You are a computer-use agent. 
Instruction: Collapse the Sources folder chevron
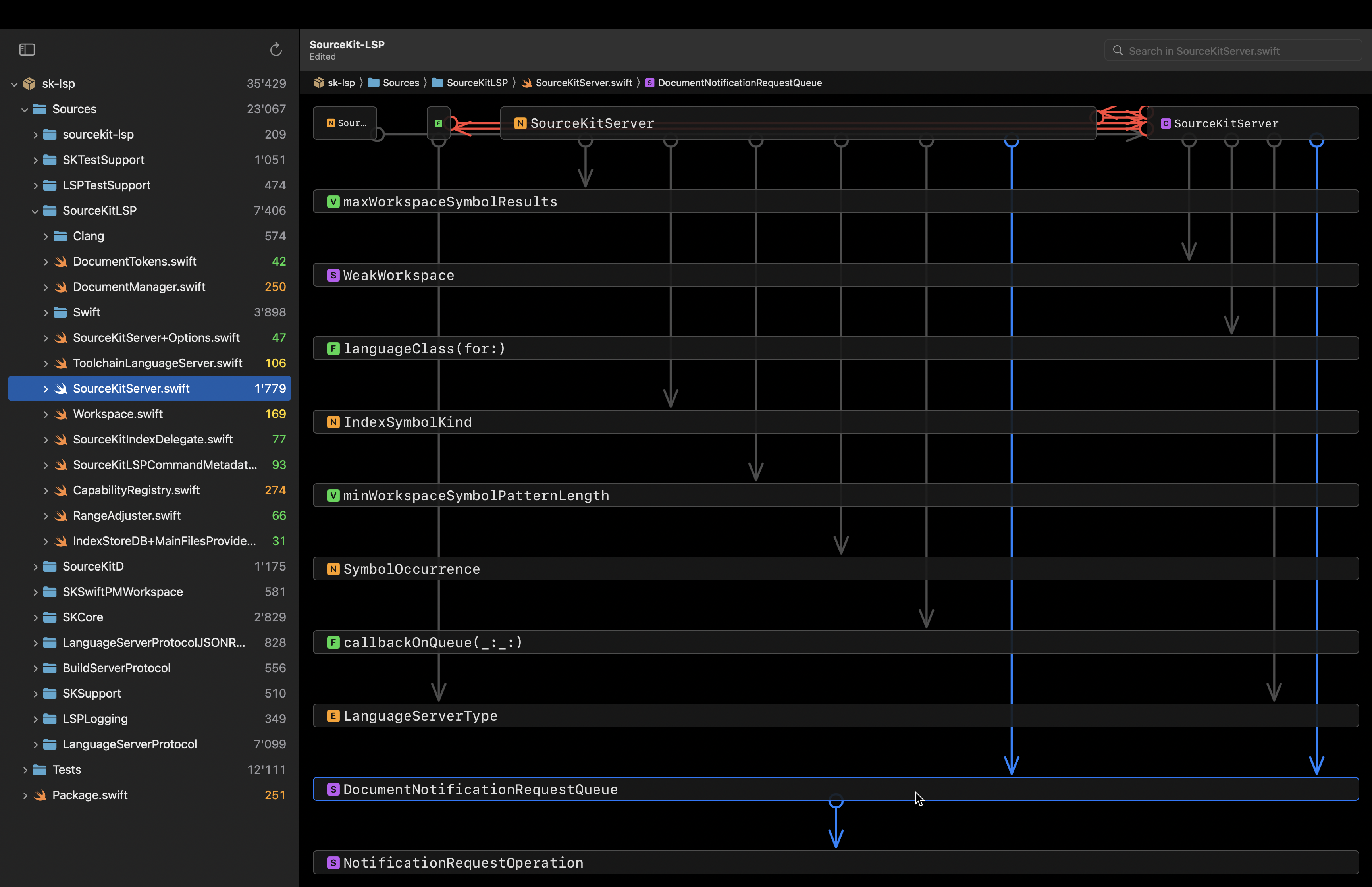(25, 110)
